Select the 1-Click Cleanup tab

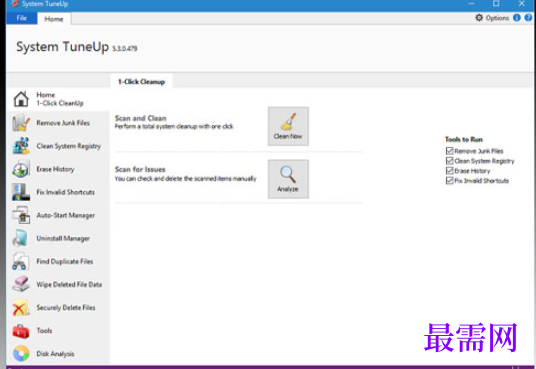142,82
